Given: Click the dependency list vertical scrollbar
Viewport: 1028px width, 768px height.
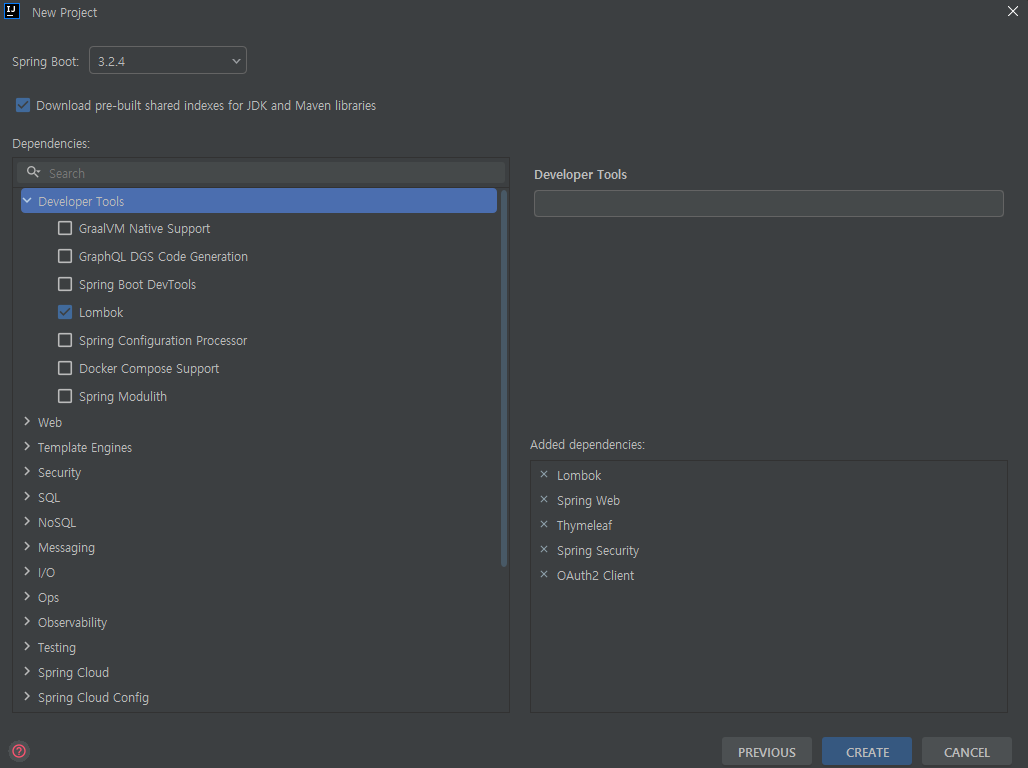Looking at the screenshot, I should click(504, 378).
